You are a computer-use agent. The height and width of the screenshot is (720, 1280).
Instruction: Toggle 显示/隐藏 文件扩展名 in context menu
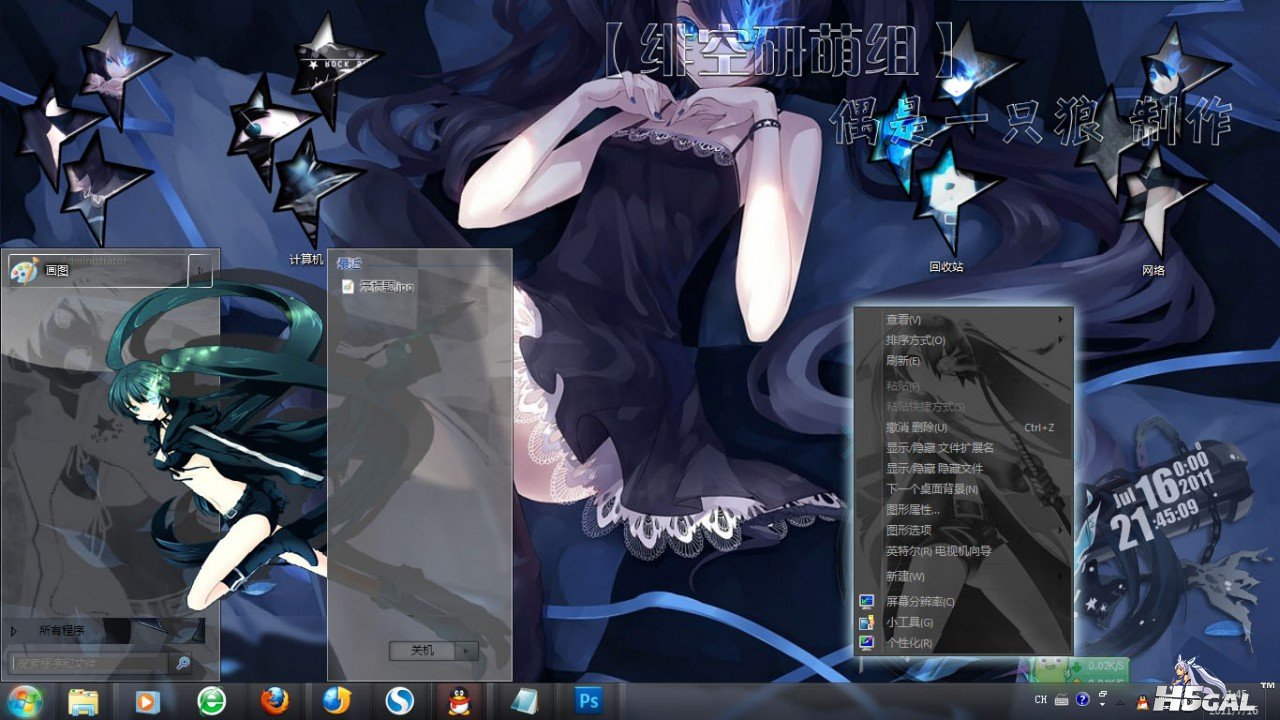tap(939, 448)
